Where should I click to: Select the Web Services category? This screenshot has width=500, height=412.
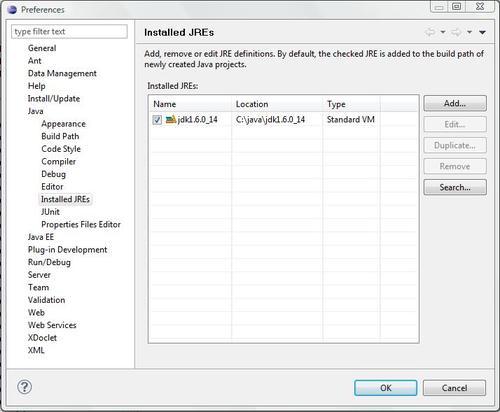click(x=52, y=325)
